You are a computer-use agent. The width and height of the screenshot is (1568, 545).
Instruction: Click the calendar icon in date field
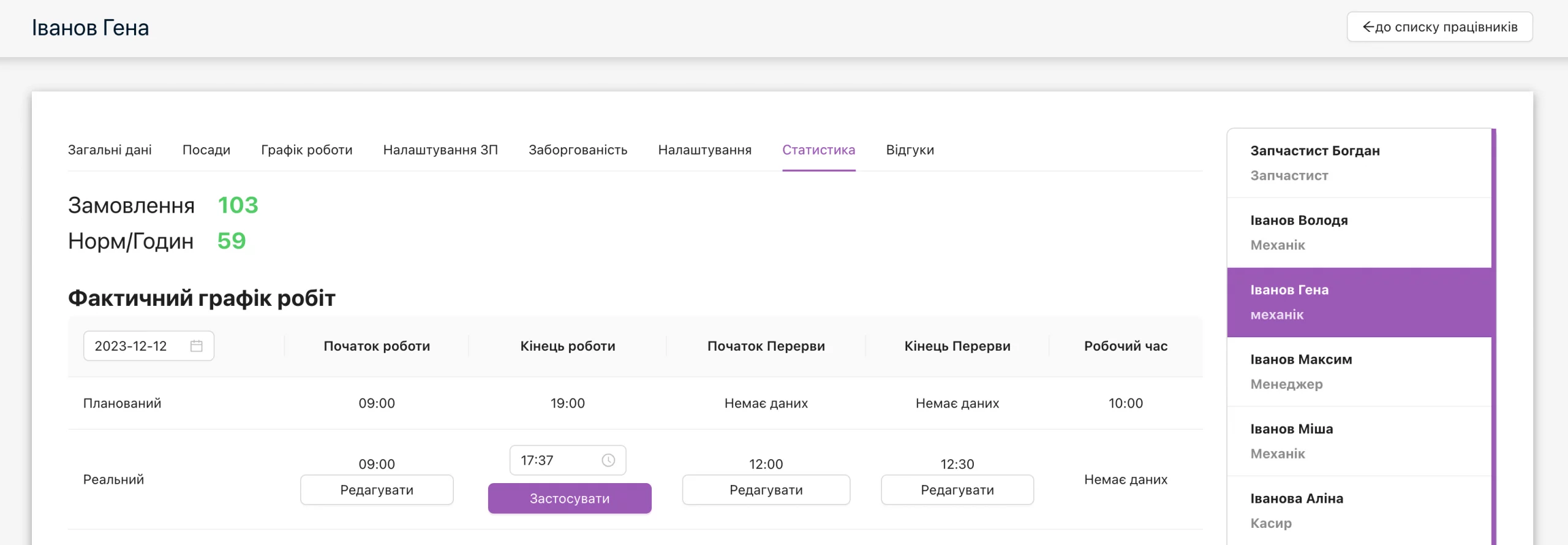pyautogui.click(x=196, y=346)
